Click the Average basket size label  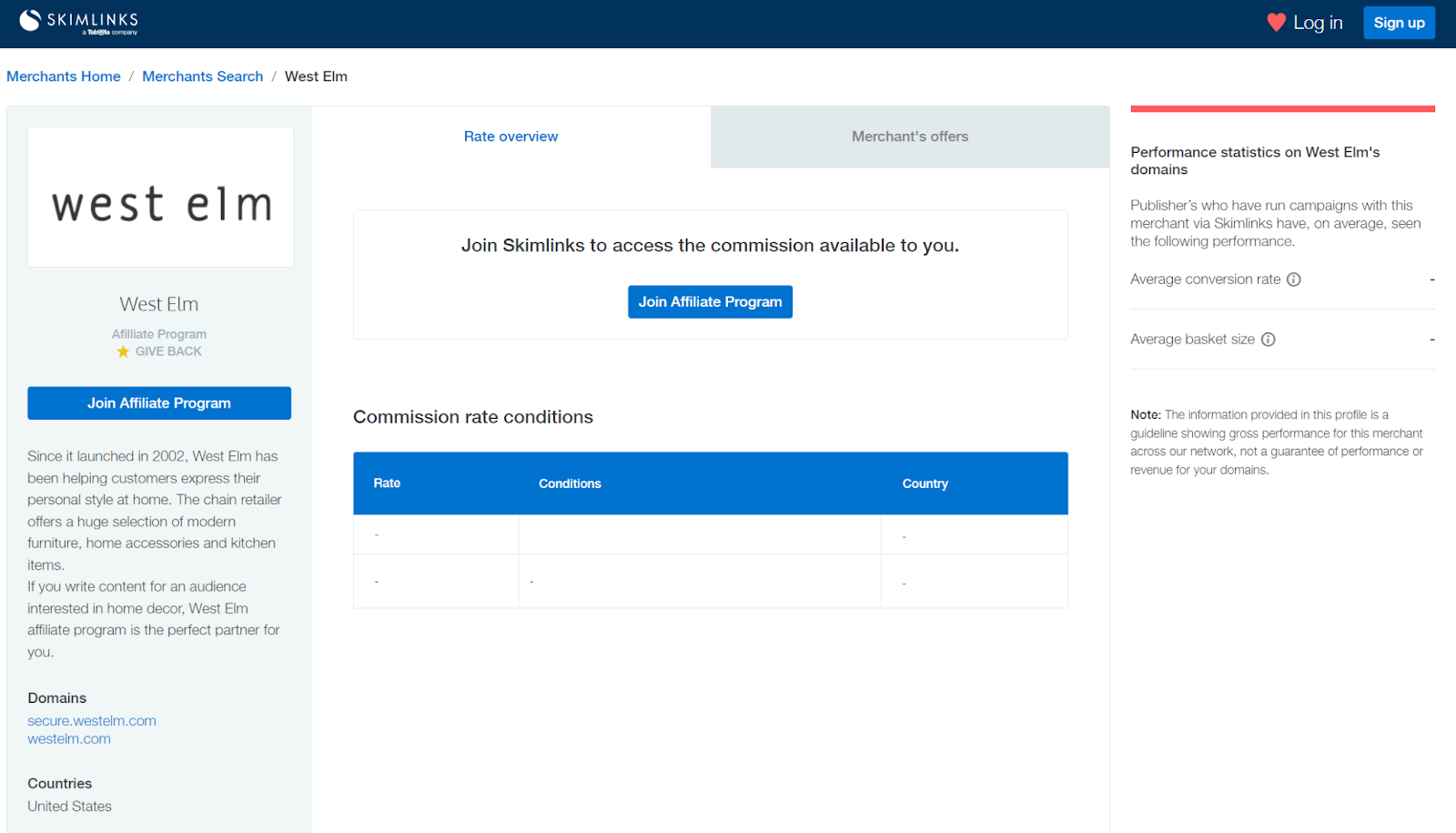pos(1192,340)
